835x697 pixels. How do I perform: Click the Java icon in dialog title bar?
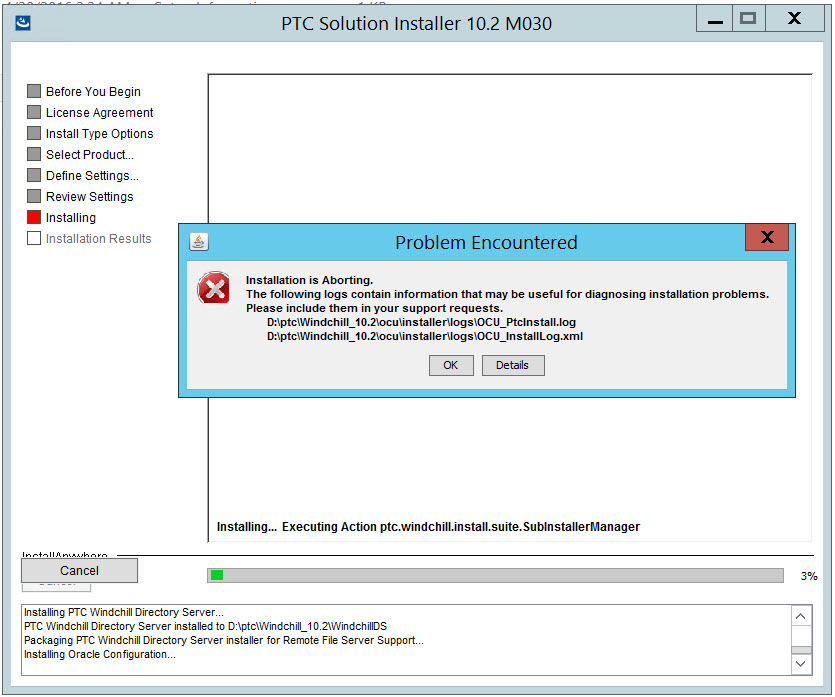pos(199,242)
